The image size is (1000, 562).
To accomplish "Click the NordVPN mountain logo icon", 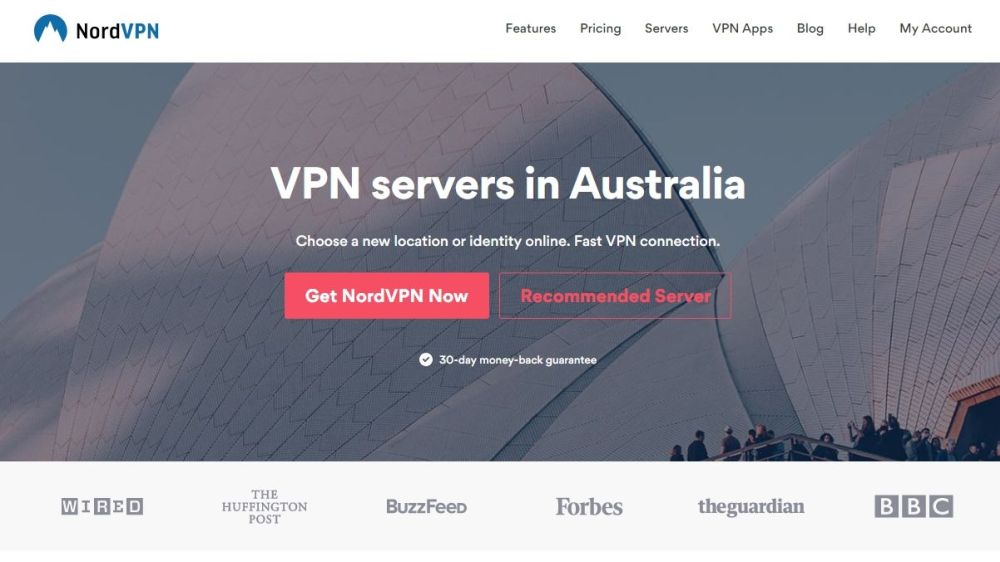I will [x=50, y=29].
